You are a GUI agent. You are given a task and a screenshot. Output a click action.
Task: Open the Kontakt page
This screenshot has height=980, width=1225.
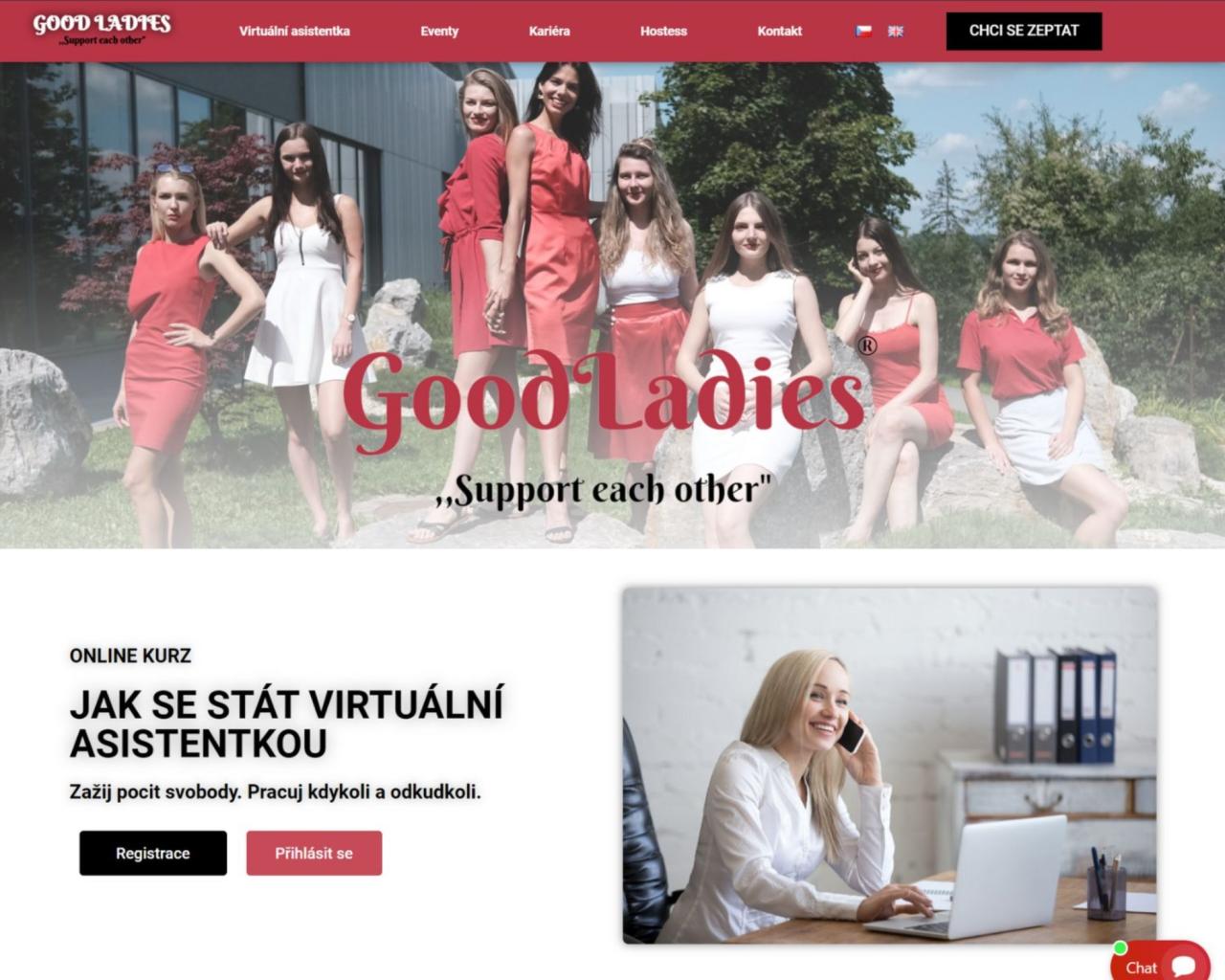pyautogui.click(x=779, y=31)
